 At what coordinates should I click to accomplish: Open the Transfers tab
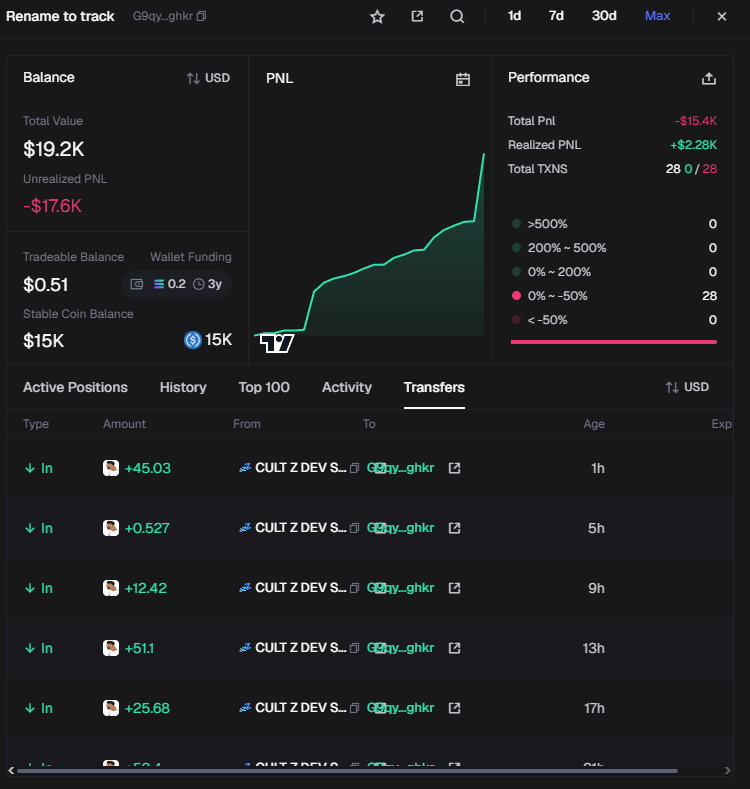(x=434, y=387)
